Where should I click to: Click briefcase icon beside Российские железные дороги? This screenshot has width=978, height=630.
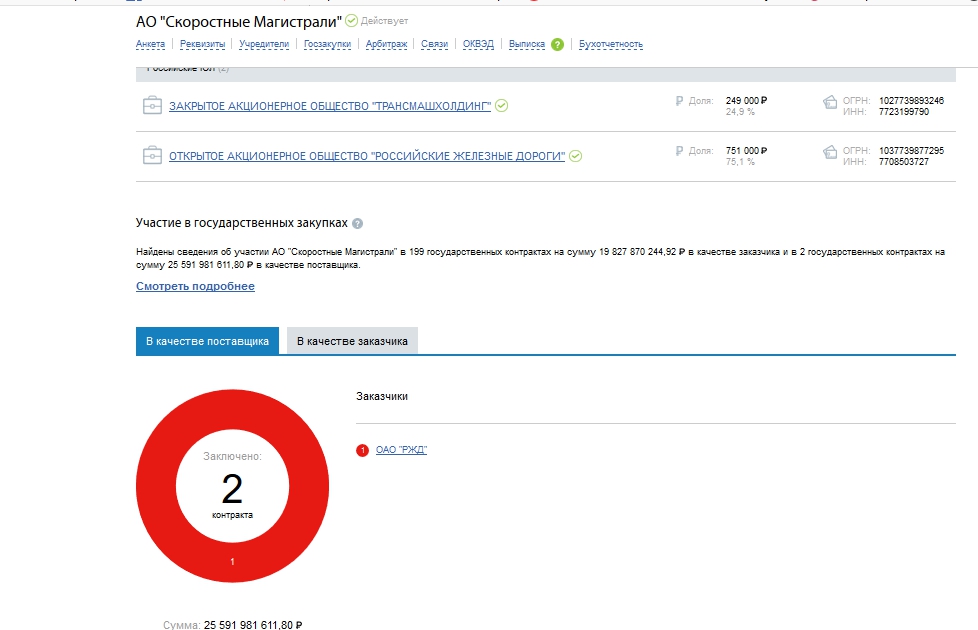(x=152, y=155)
